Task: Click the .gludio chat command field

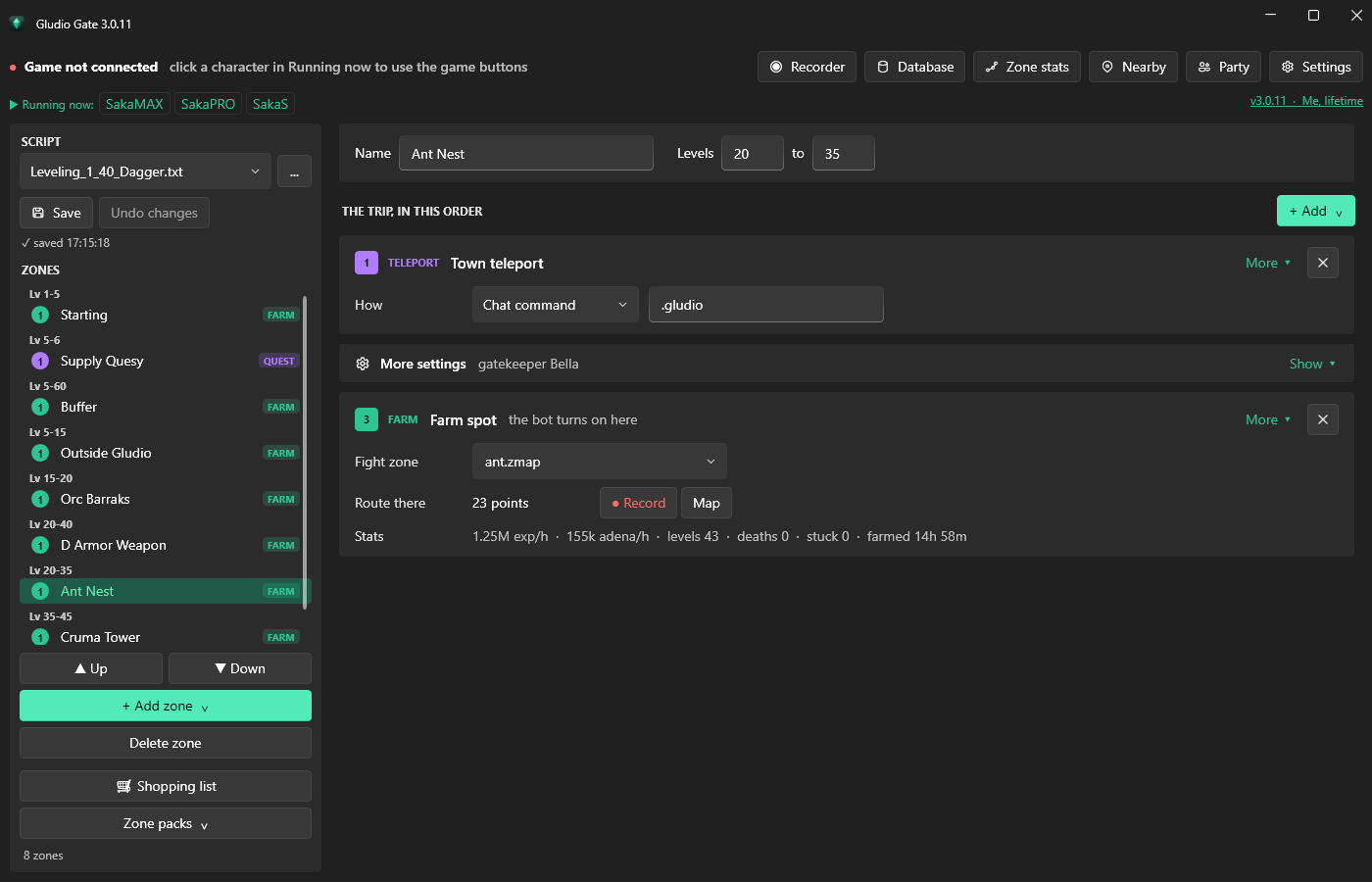Action: click(x=766, y=305)
